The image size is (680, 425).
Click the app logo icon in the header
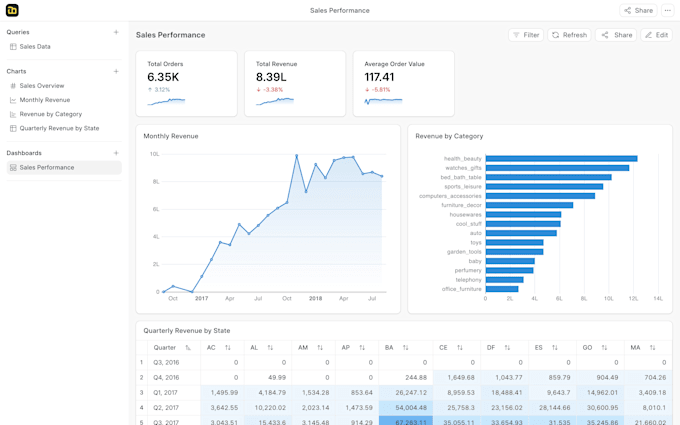click(12, 10)
